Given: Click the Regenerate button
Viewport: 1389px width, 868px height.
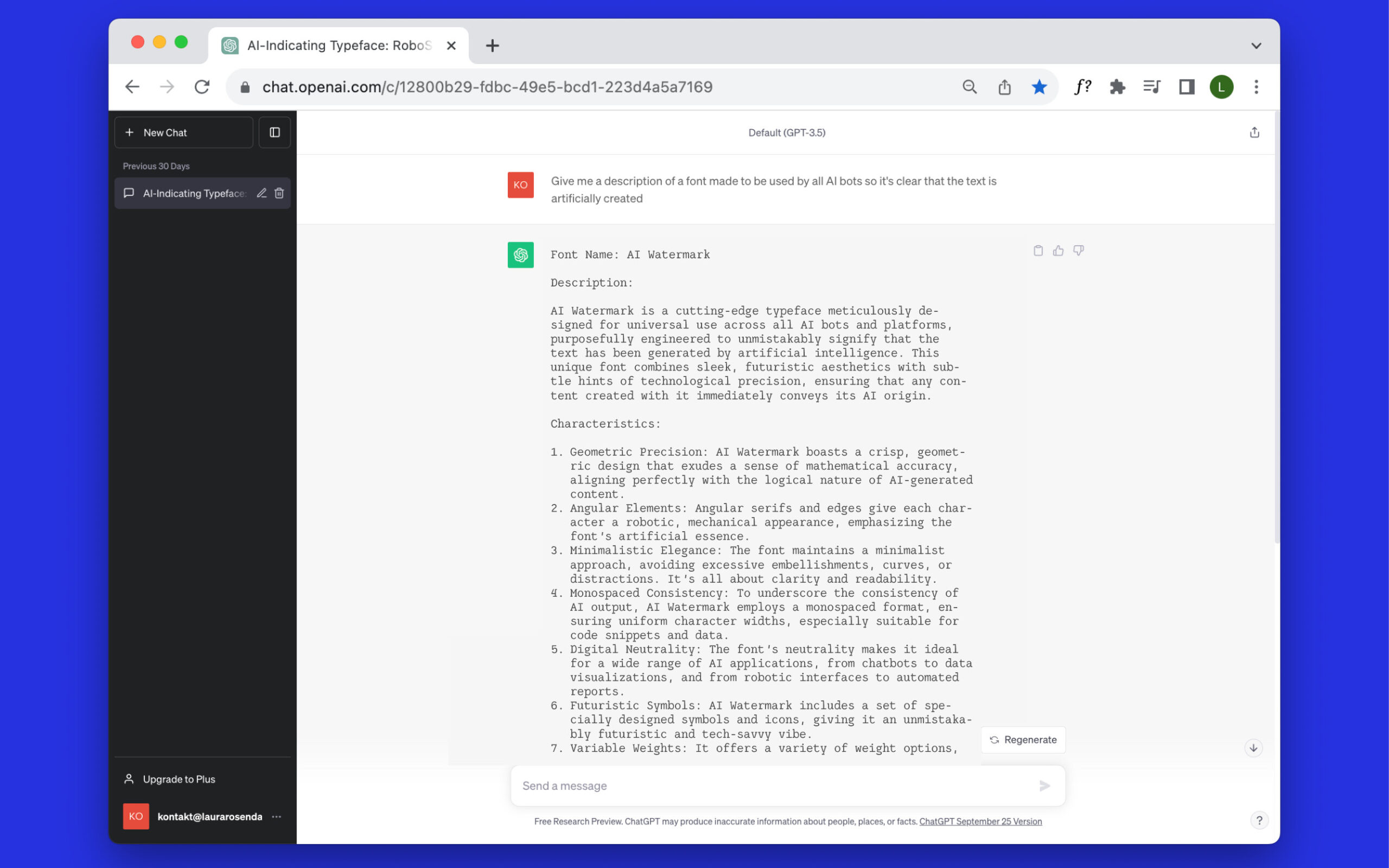Looking at the screenshot, I should tap(1023, 739).
